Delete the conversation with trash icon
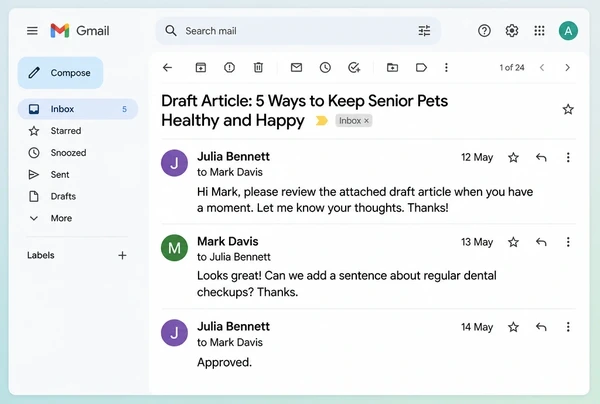The height and width of the screenshot is (404, 600). (x=258, y=68)
